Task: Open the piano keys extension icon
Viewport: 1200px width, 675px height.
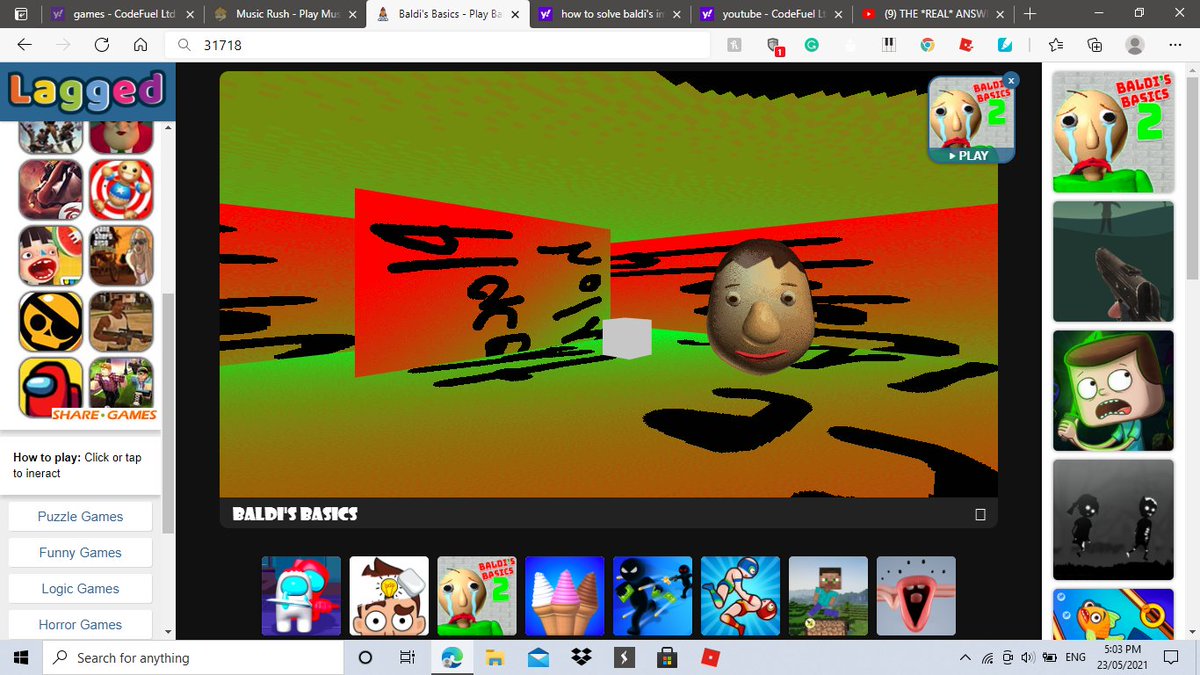Action: [x=888, y=45]
